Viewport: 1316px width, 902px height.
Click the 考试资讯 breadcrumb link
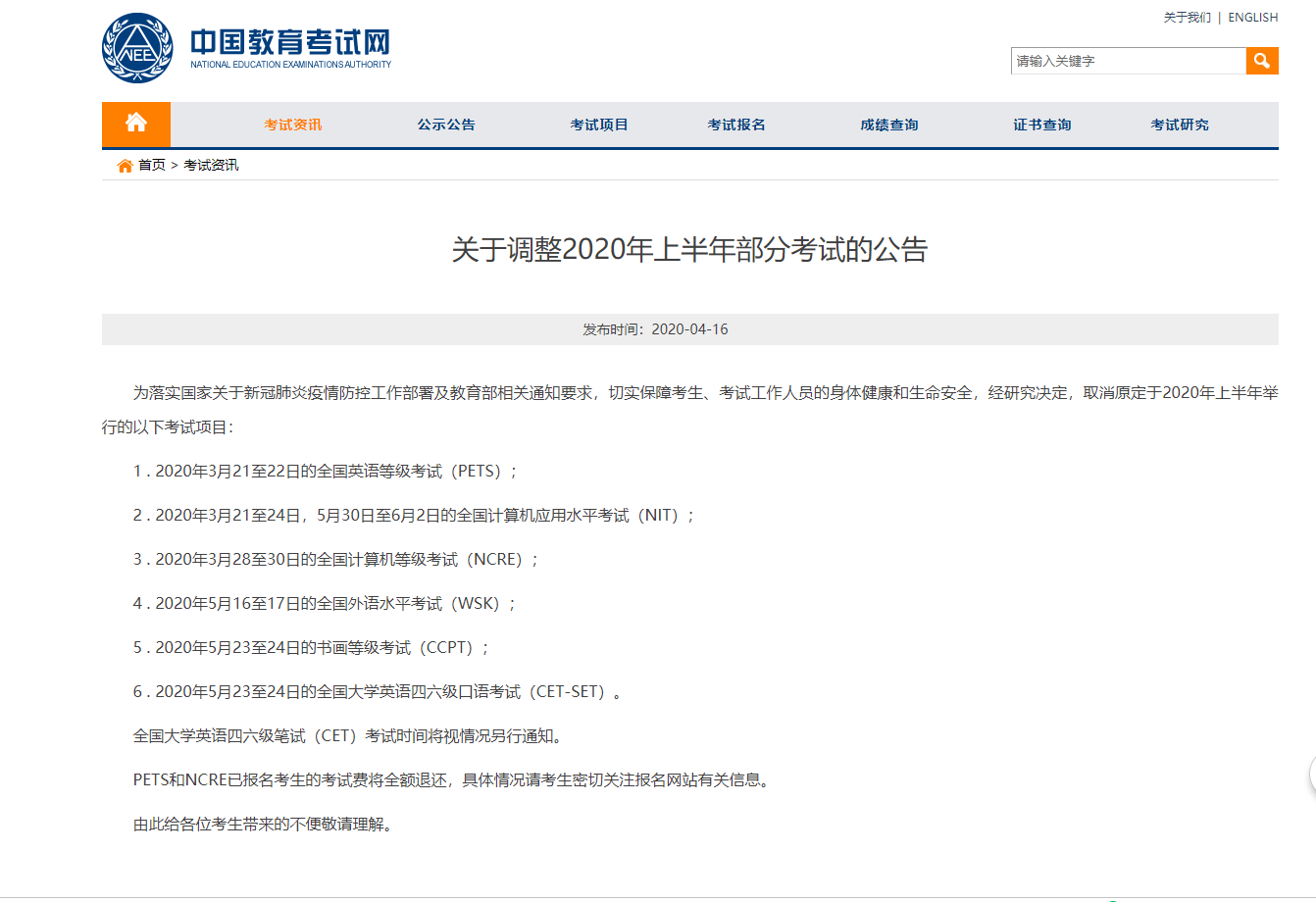(211, 165)
